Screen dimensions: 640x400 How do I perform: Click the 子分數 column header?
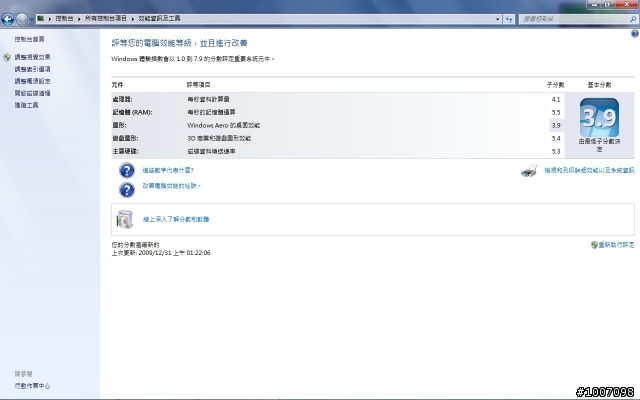556,85
